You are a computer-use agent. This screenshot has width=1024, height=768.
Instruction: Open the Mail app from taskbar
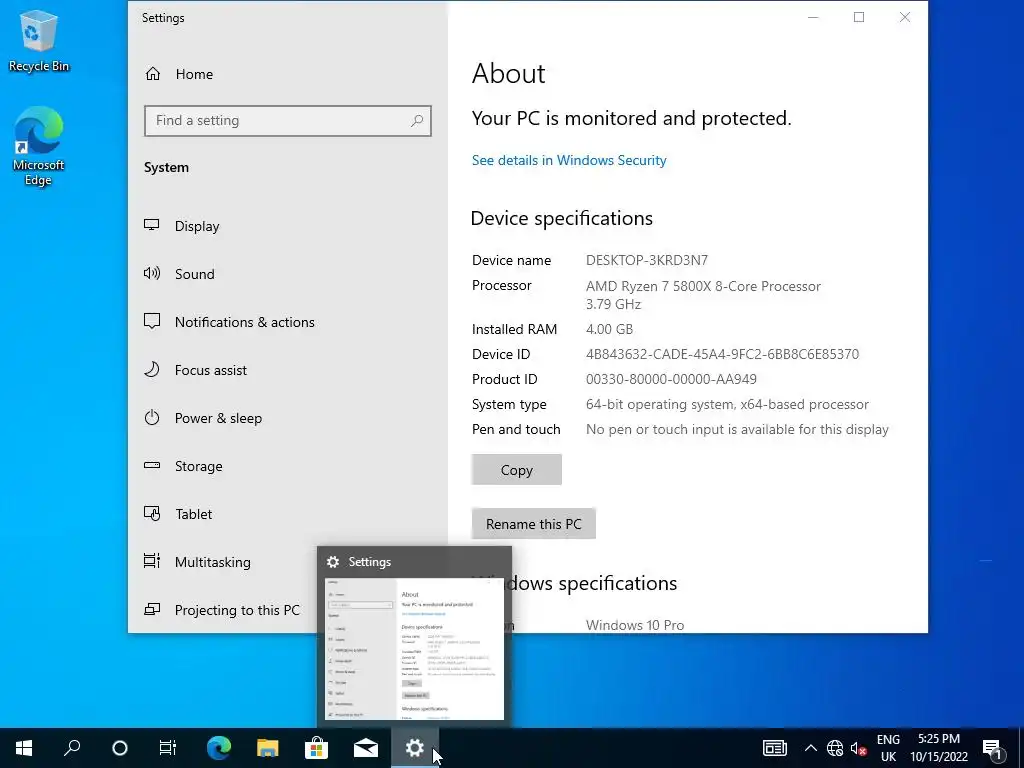pyautogui.click(x=366, y=748)
